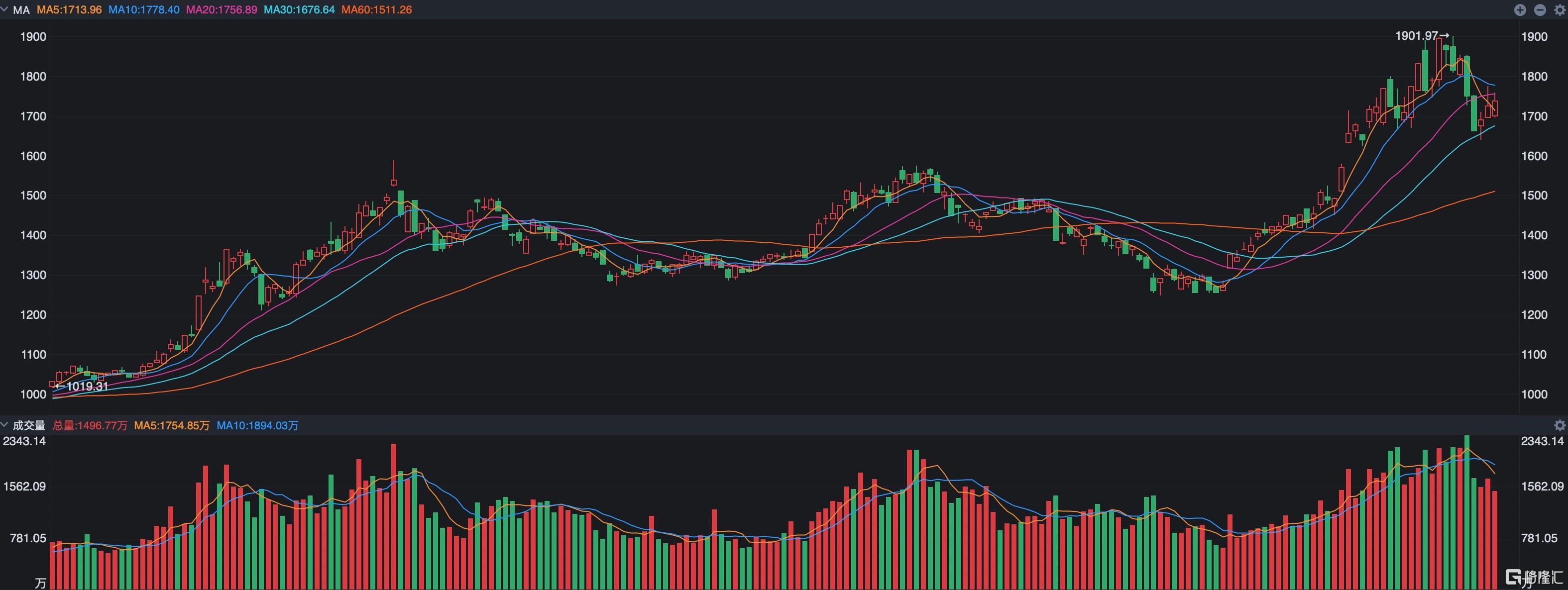Select the MA30:1676.64 legend label

(300, 10)
